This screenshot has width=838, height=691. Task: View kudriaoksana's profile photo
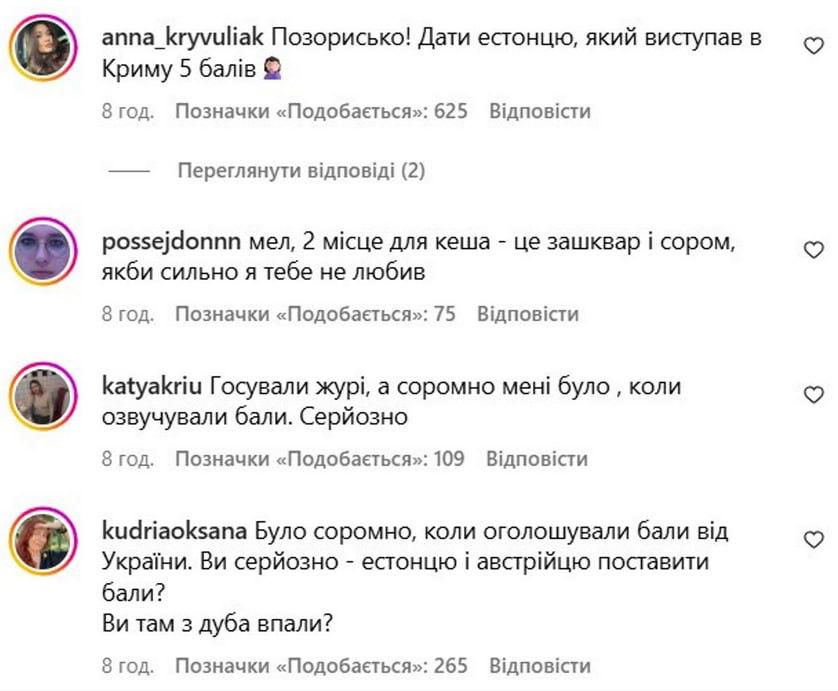[44, 543]
